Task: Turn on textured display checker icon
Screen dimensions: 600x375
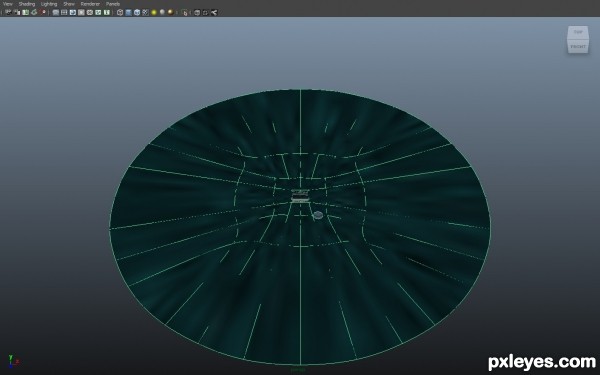Action: 145,12
